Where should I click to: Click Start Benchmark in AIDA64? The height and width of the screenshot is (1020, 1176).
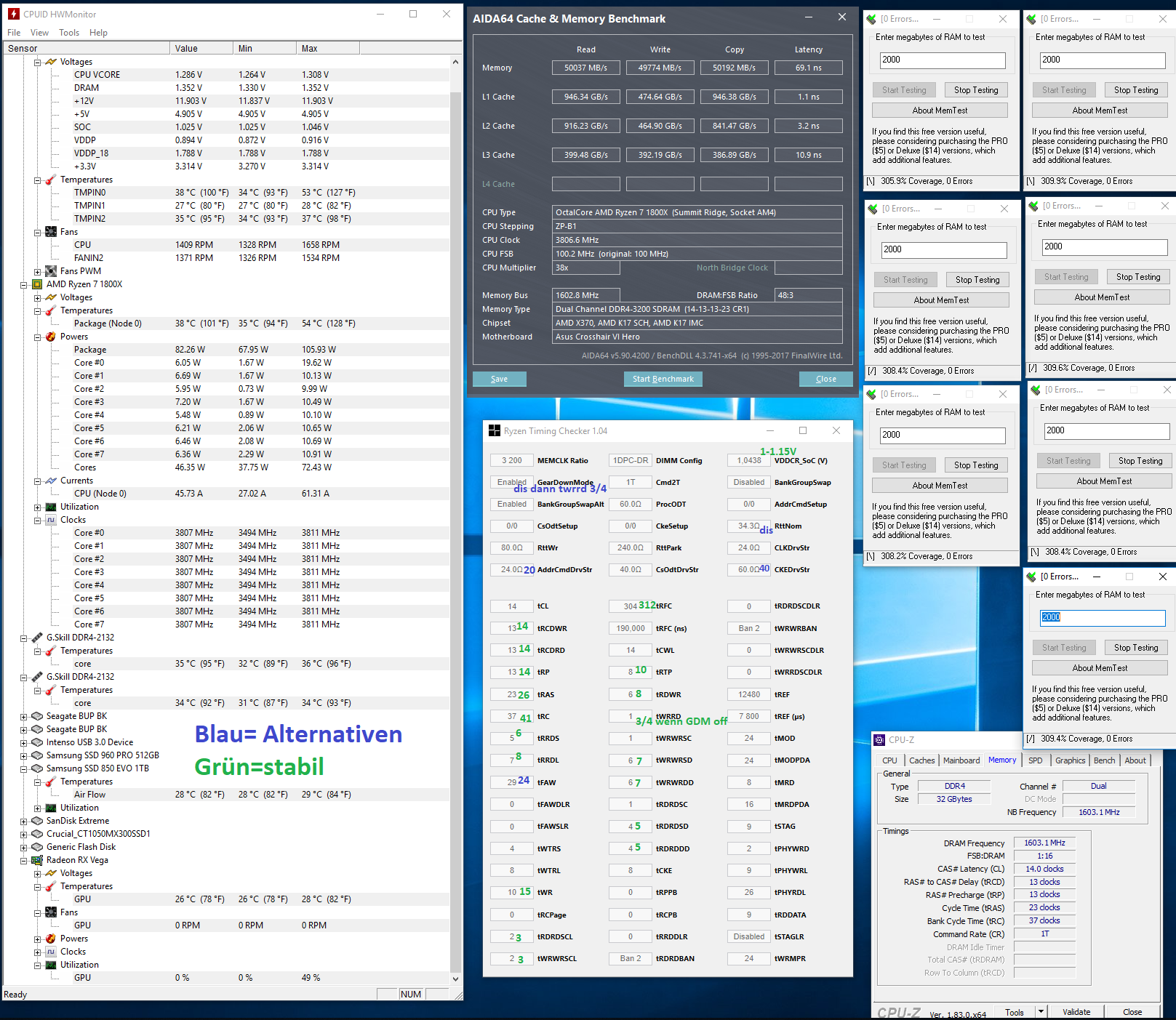pyautogui.click(x=663, y=379)
